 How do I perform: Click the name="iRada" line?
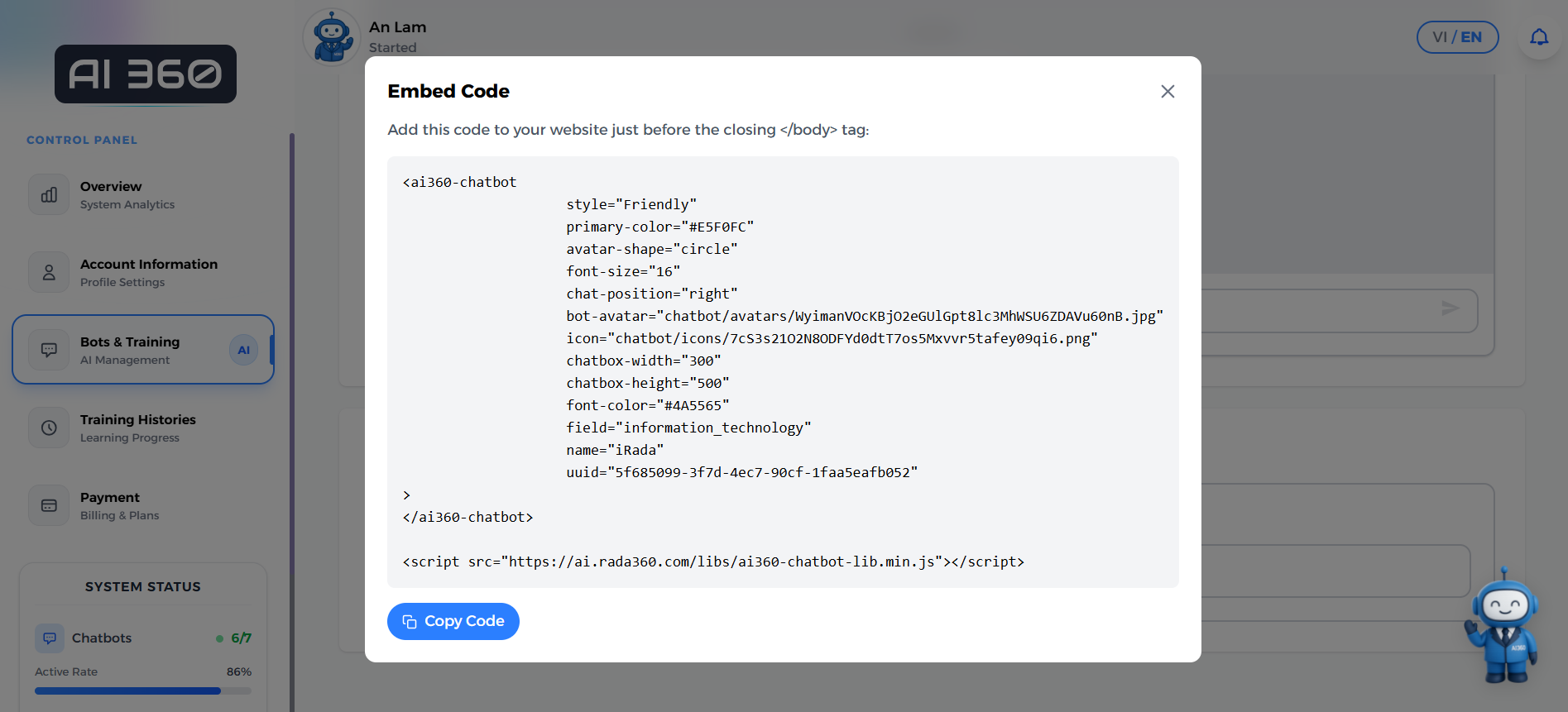pos(615,450)
